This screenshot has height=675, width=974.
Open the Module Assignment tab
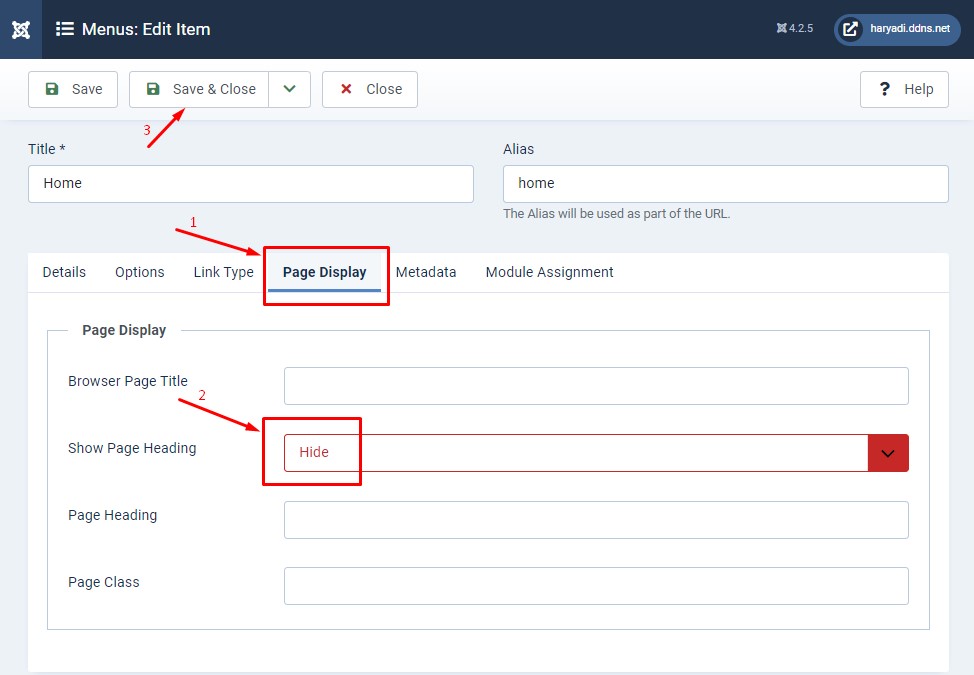click(x=549, y=272)
